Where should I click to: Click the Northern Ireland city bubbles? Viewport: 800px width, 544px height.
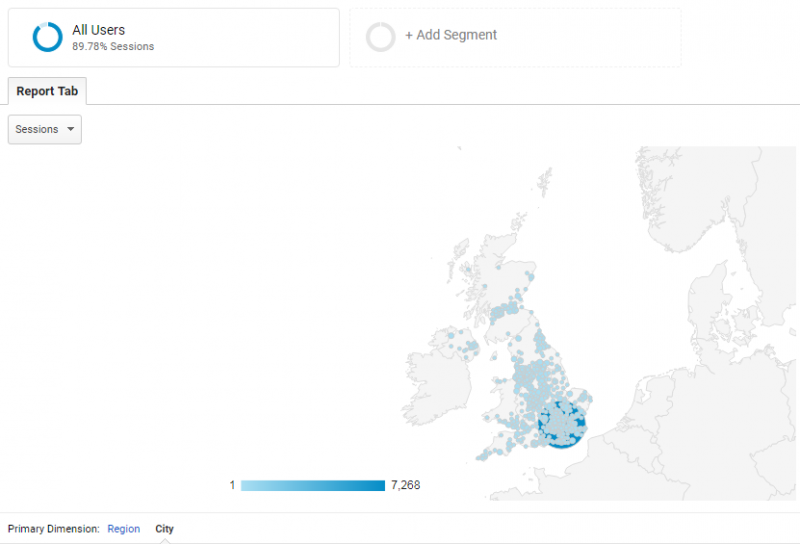pos(465,345)
